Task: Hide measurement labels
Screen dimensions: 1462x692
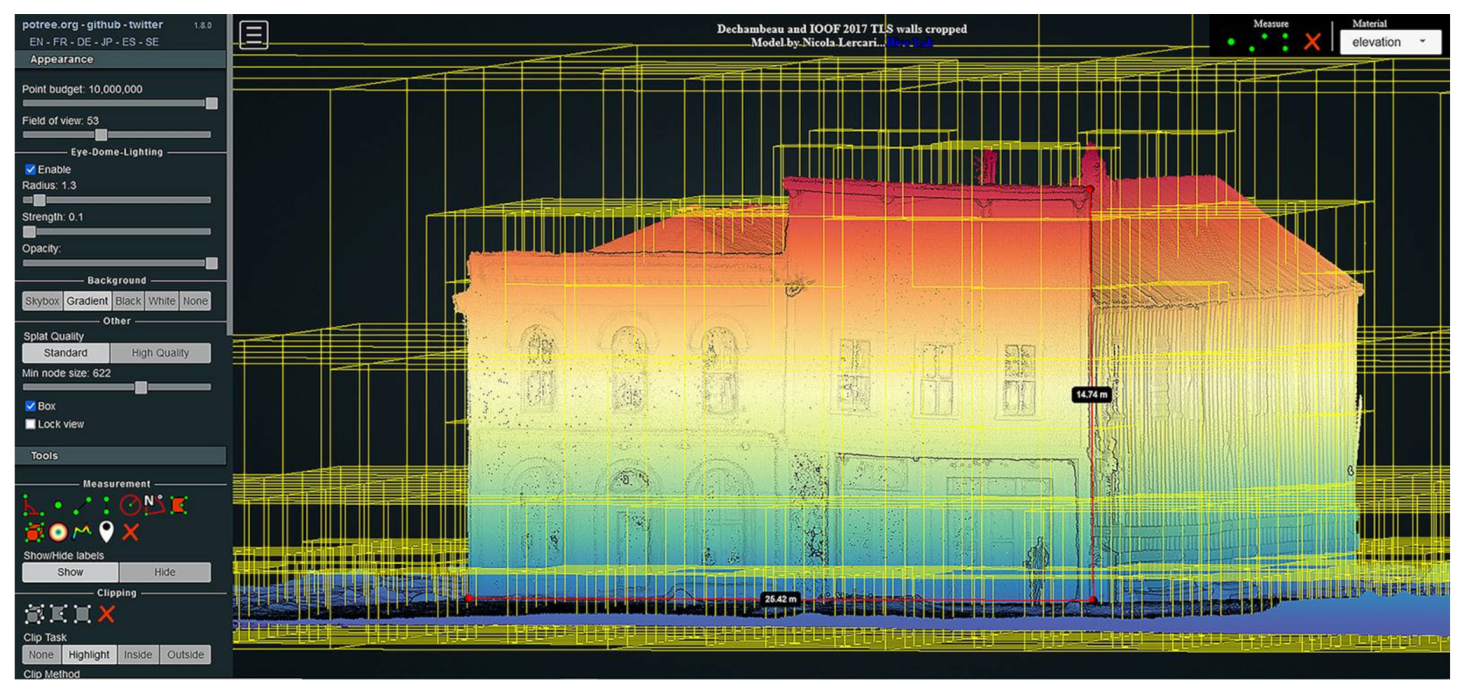Action: click(165, 572)
